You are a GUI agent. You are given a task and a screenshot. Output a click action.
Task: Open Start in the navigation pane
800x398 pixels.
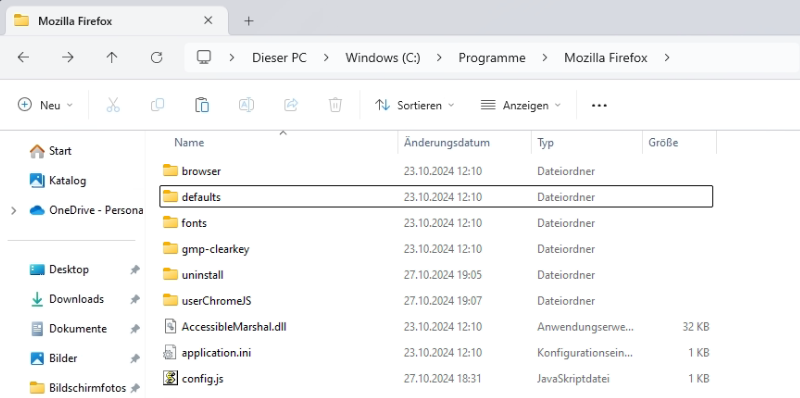[x=60, y=151]
